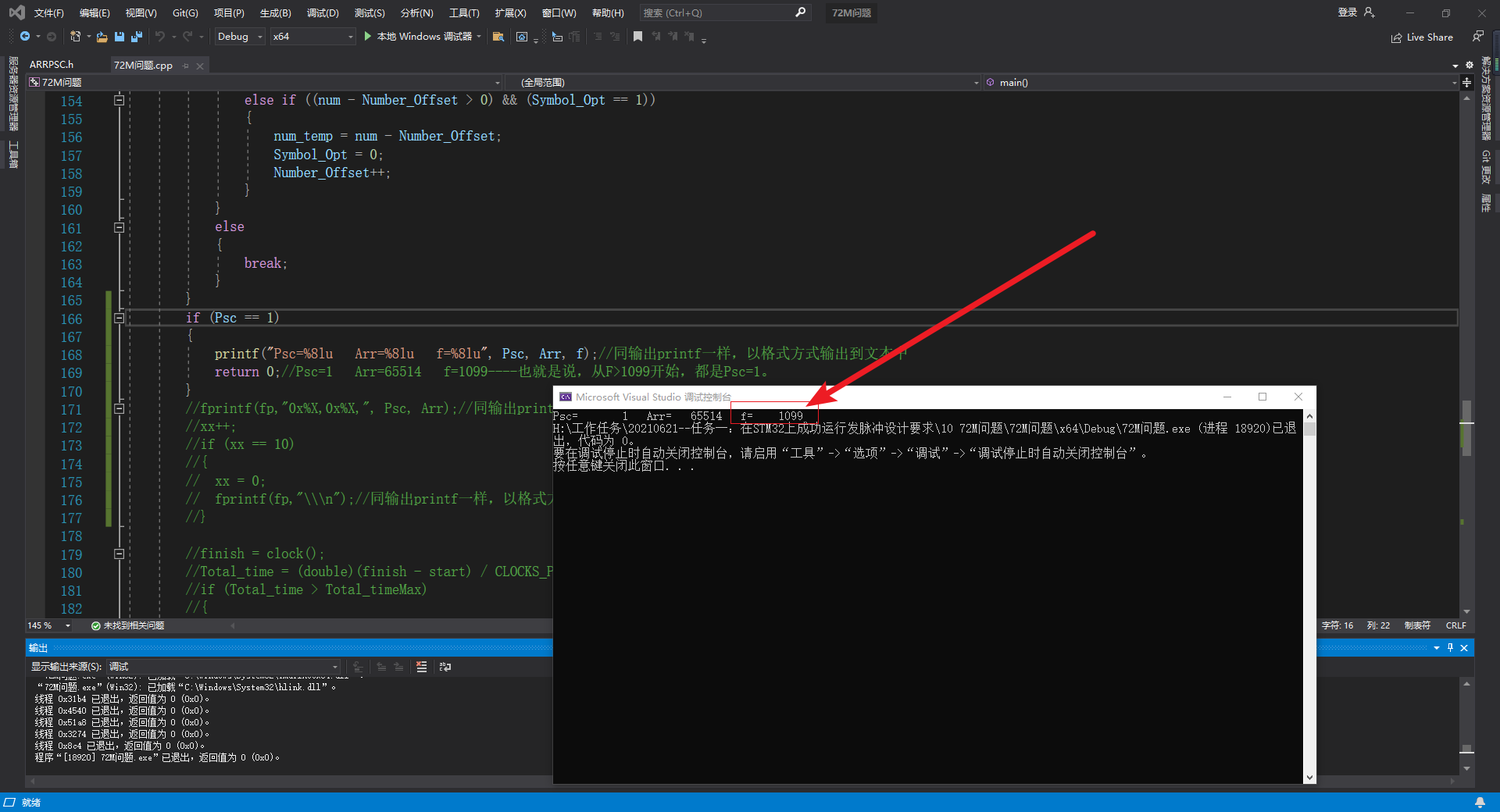Open the x64 platform dropdown
This screenshot has width=1500, height=812.
click(312, 37)
